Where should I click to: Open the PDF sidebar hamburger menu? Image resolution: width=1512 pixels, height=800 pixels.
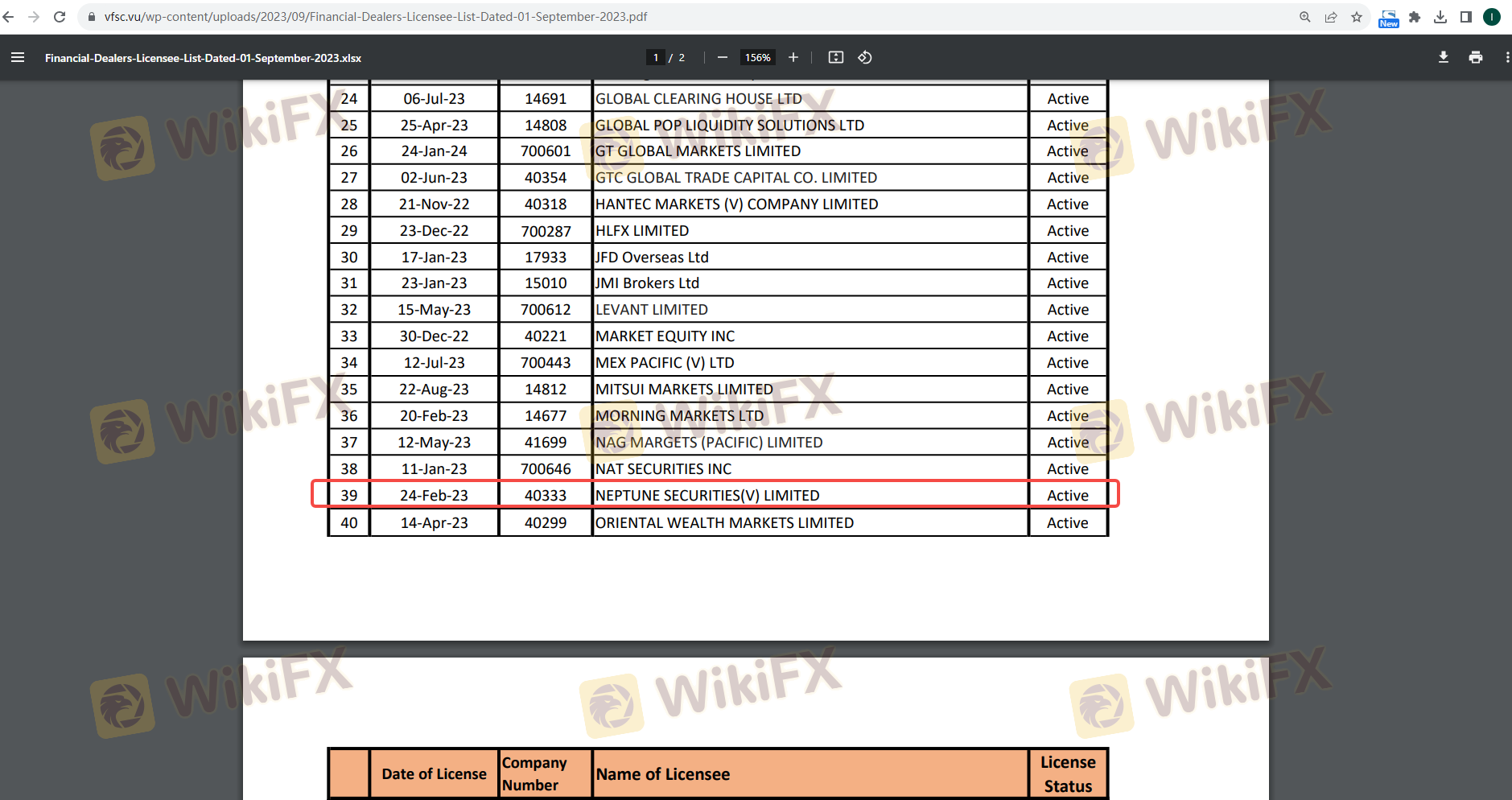pos(18,57)
